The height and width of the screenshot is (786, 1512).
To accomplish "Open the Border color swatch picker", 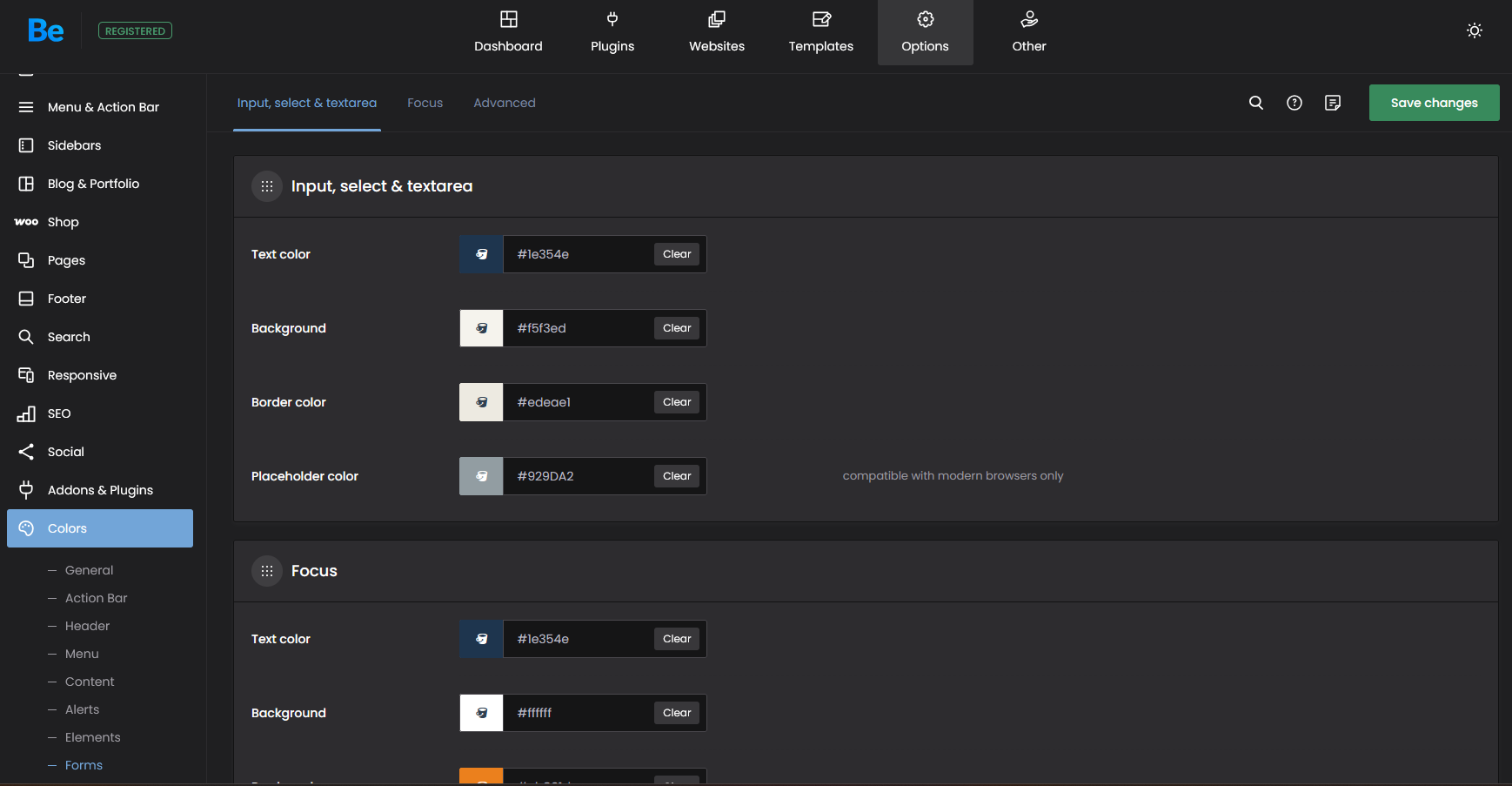I will click(x=481, y=402).
